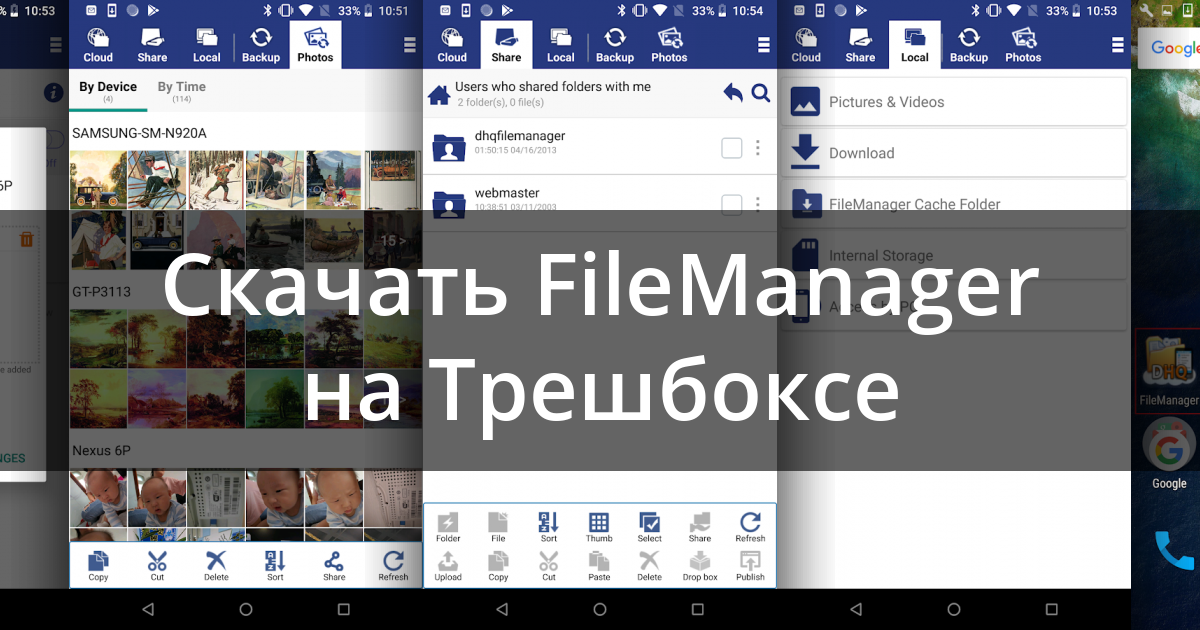
Task: Open hamburger menu in the Share screenshot
Action: (764, 45)
